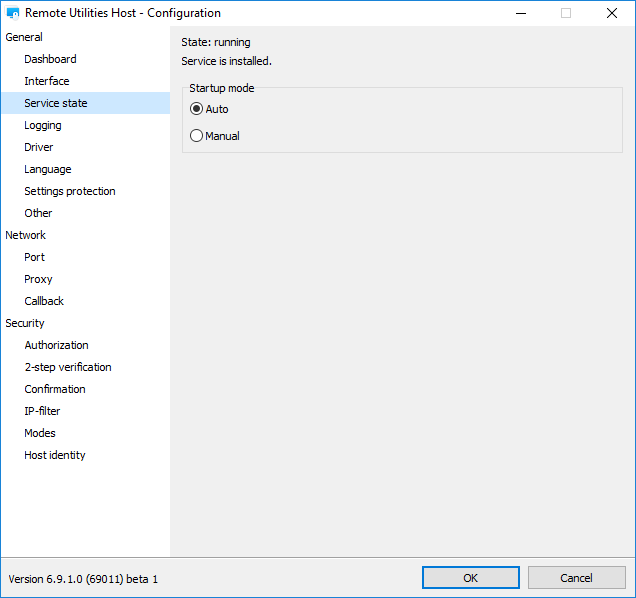
Task: Click the 'State: running' status text
Action: coord(216,42)
